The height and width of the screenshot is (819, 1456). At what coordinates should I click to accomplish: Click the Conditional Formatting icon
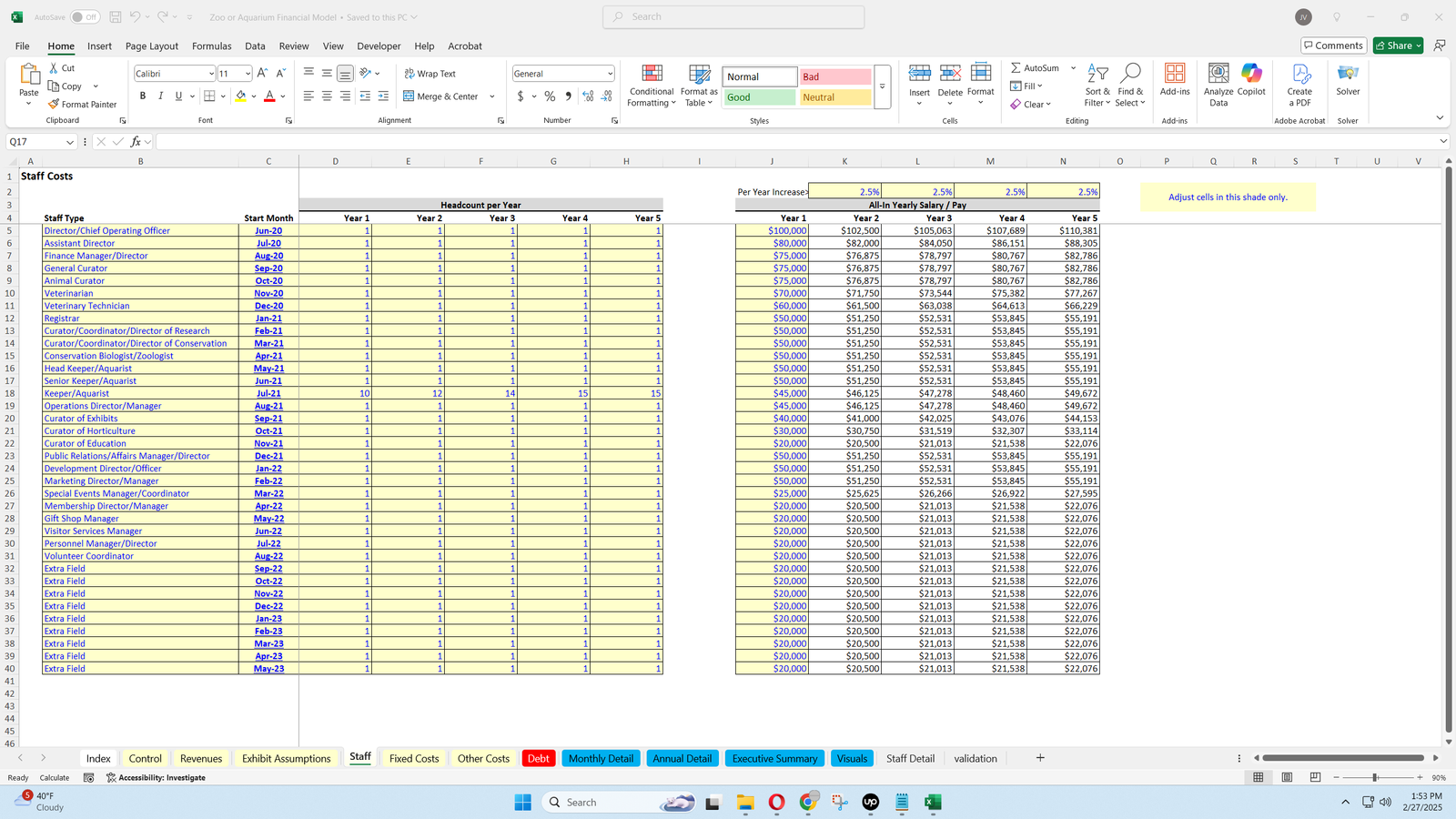(x=652, y=75)
